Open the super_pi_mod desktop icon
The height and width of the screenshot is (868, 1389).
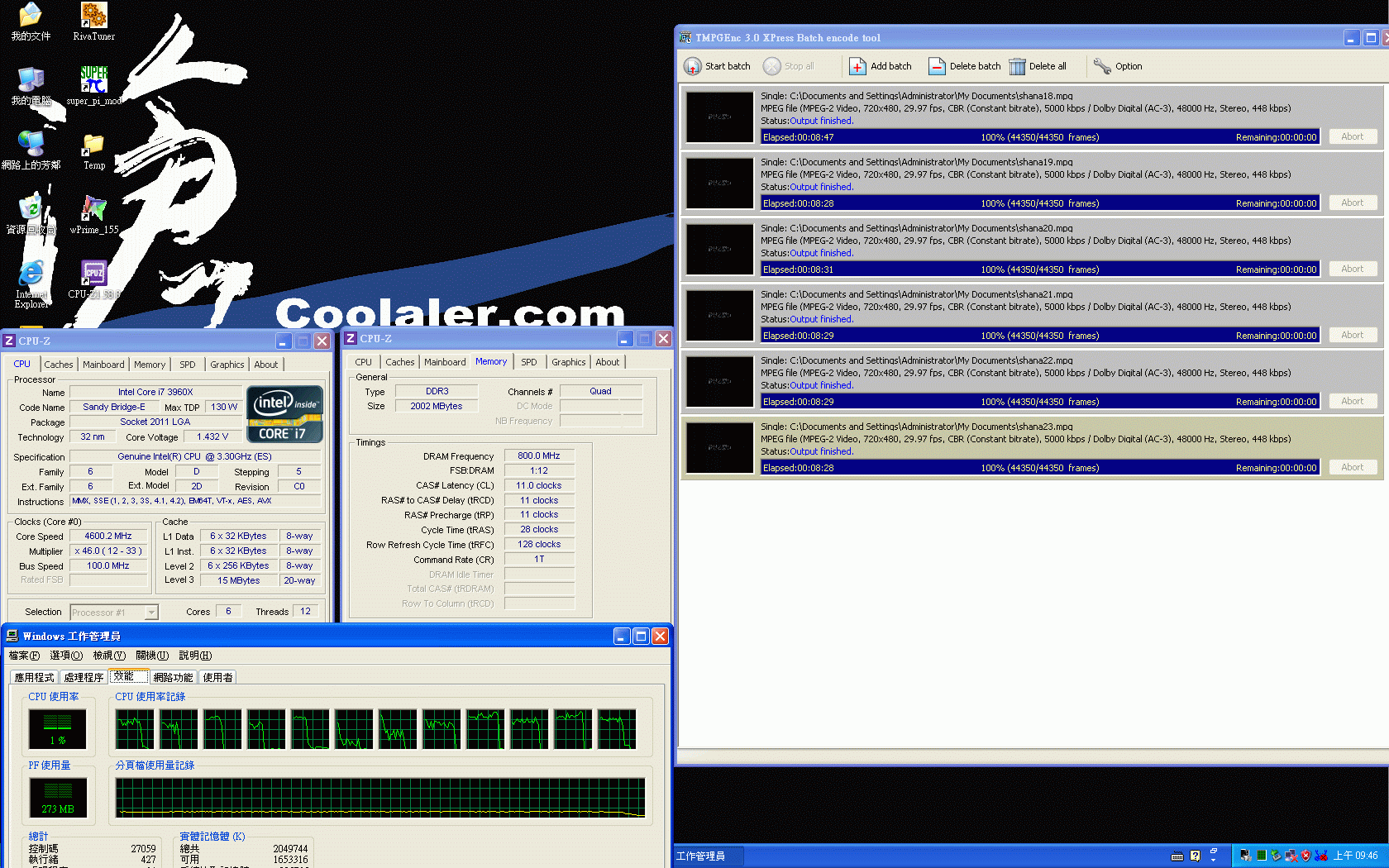pyautogui.click(x=93, y=79)
